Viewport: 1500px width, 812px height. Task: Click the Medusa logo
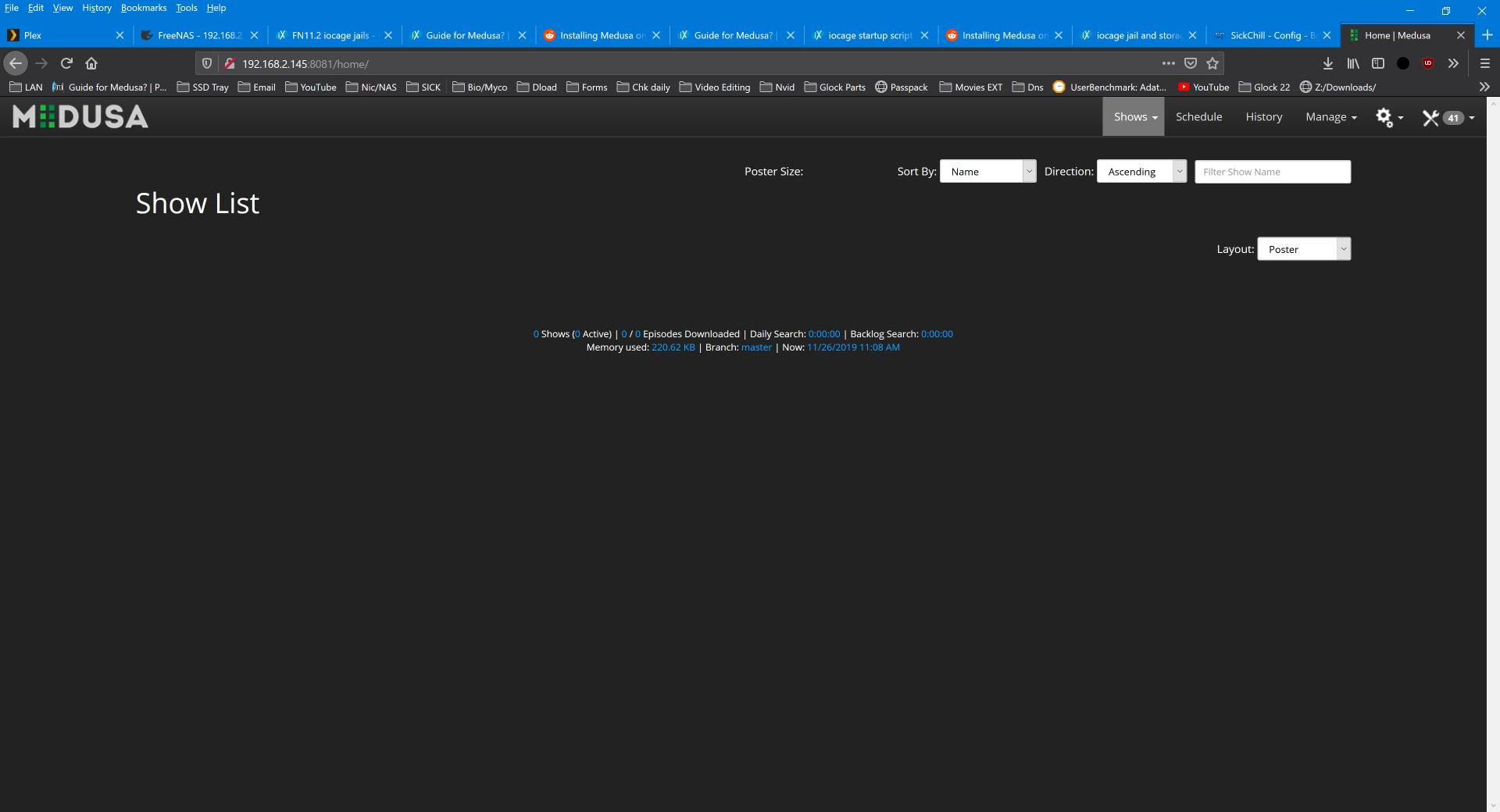80,117
